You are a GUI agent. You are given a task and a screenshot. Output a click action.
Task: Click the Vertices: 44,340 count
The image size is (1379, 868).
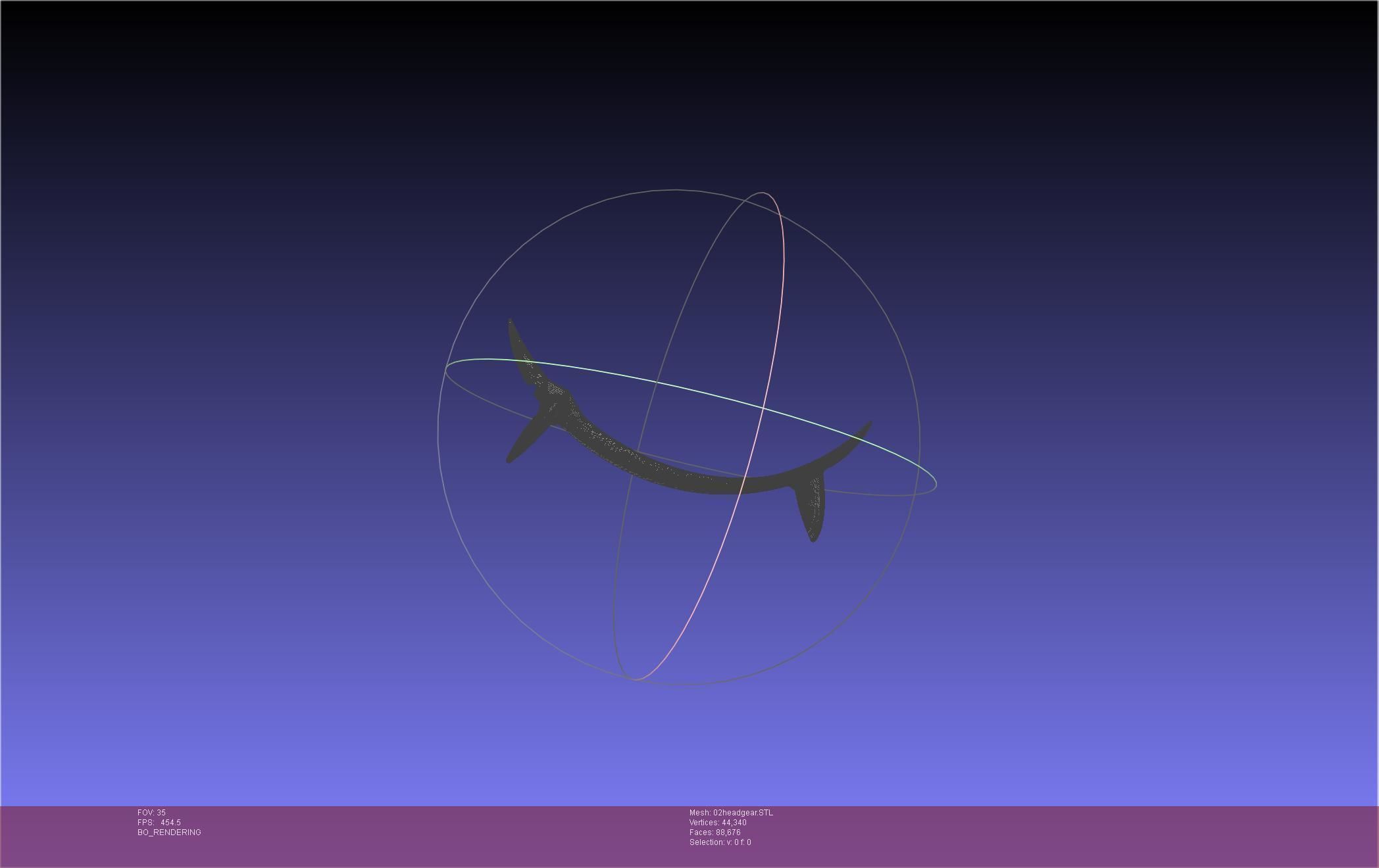[718, 823]
